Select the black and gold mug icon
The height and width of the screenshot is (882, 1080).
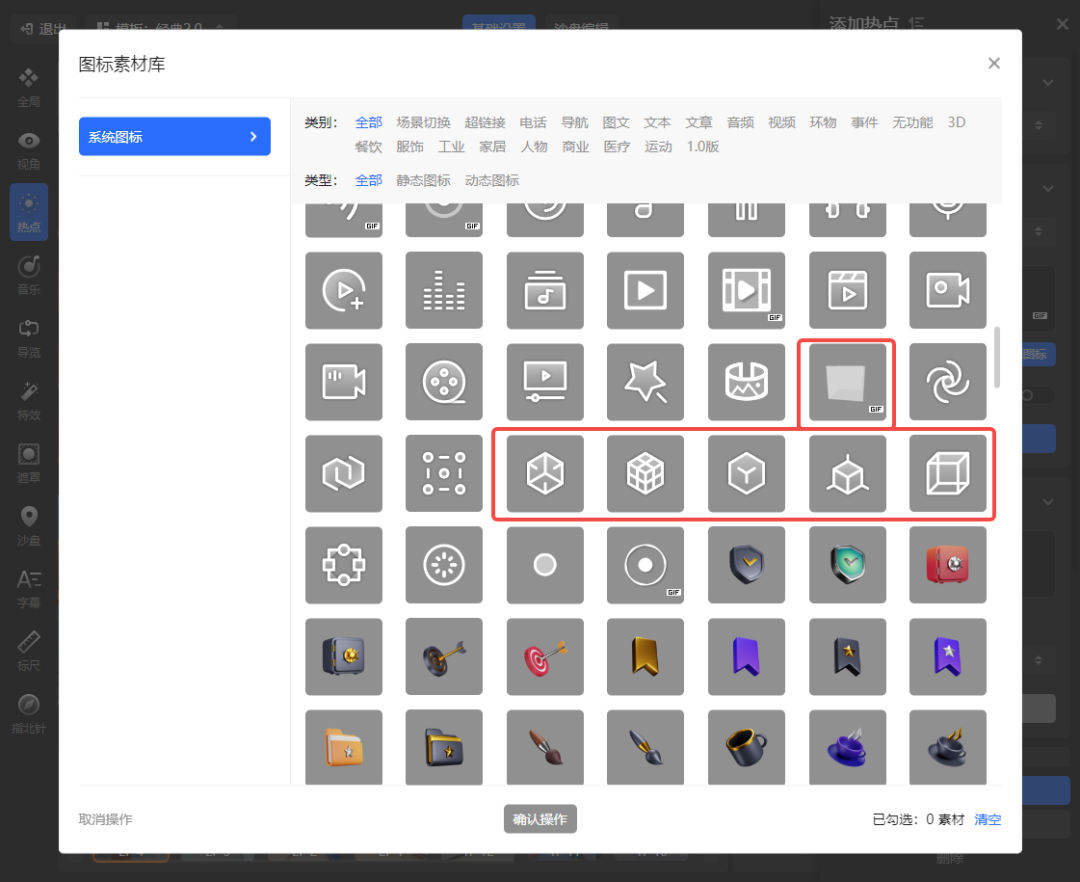coord(746,748)
